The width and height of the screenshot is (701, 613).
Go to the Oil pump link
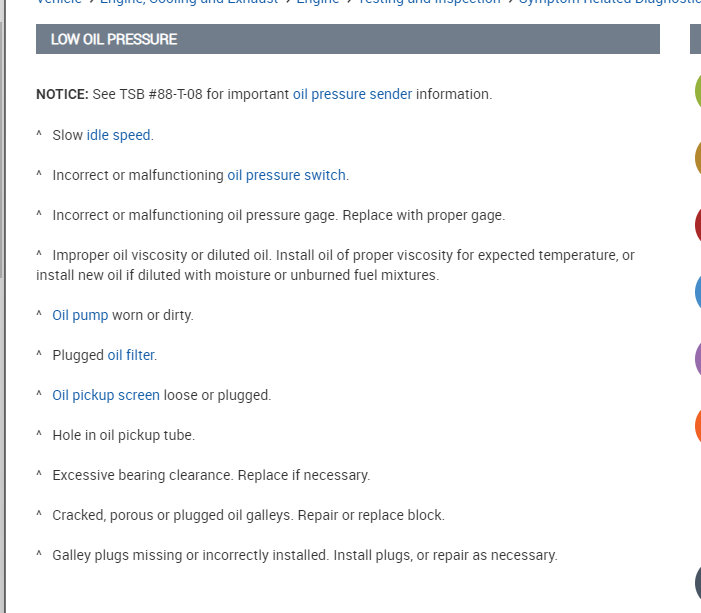pyautogui.click(x=80, y=315)
